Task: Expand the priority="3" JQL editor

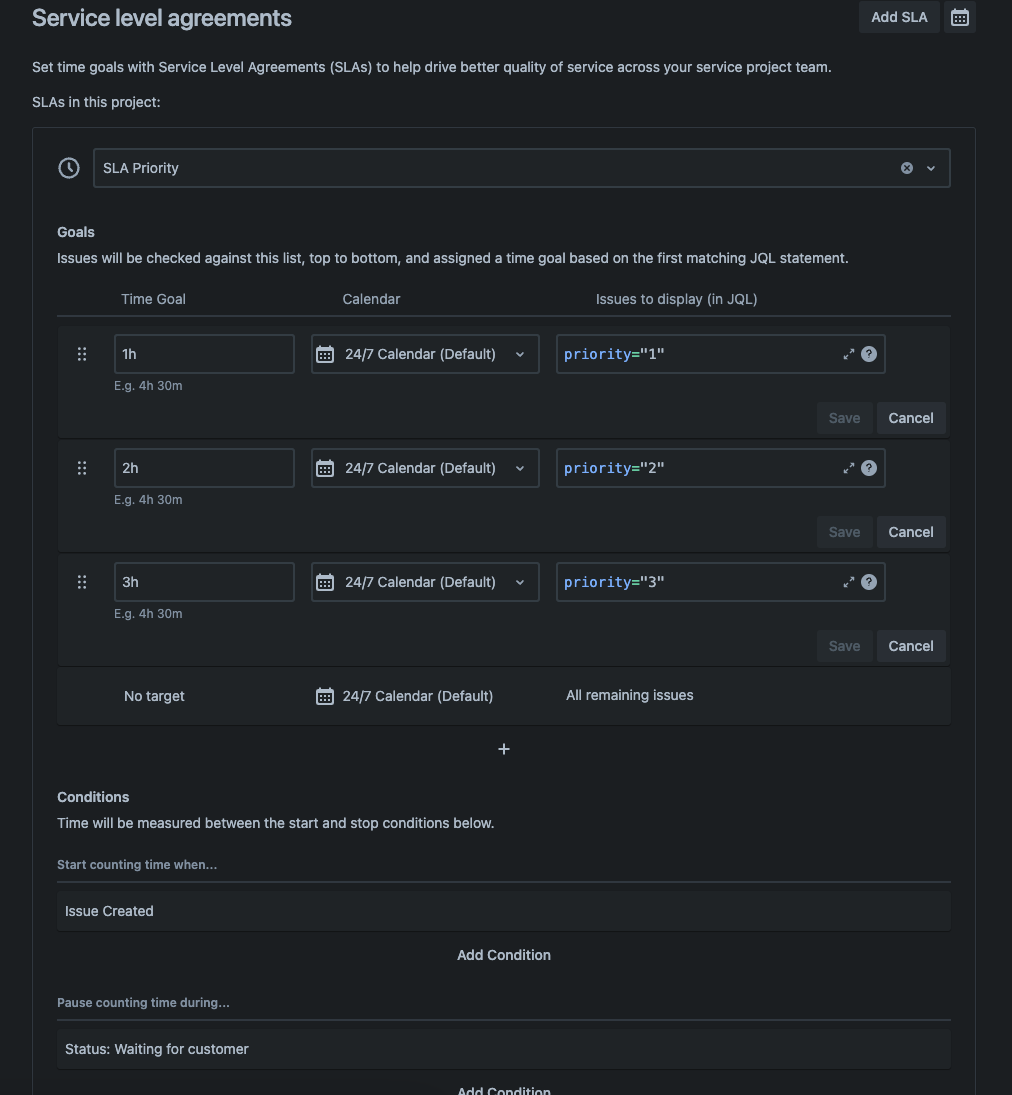Action: [849, 582]
